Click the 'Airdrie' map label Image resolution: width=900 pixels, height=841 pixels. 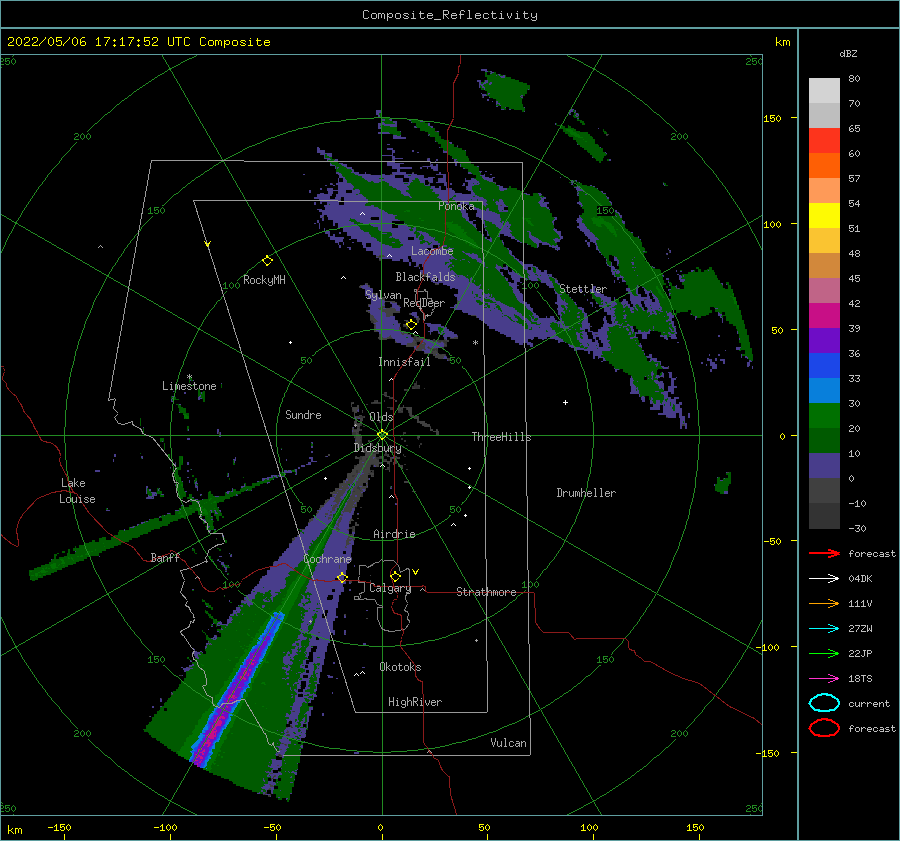(394, 534)
